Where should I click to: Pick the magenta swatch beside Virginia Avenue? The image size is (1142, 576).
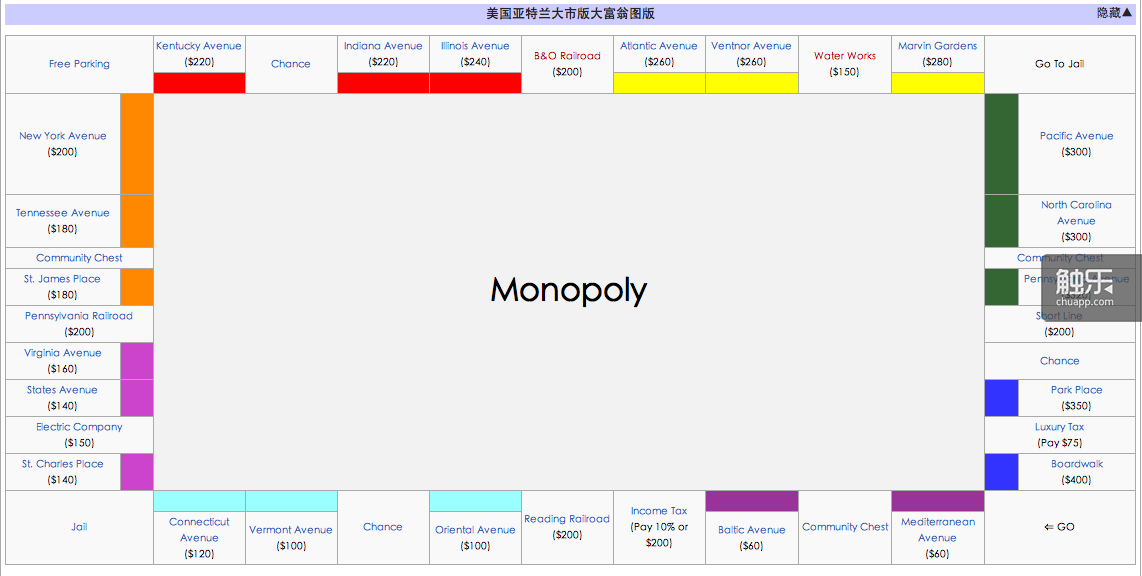(x=137, y=361)
